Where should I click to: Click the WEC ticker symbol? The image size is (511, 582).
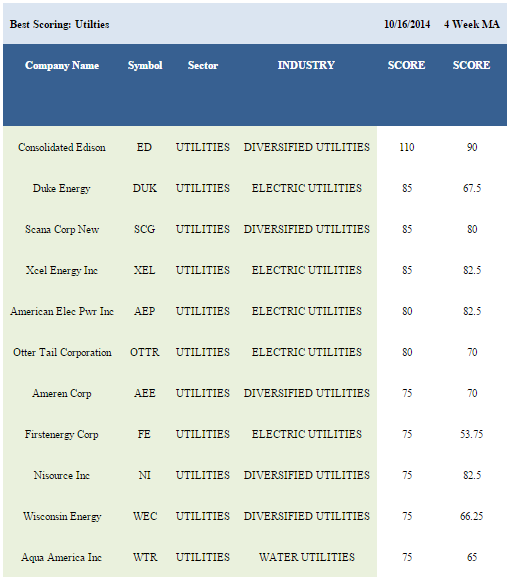pyautogui.click(x=145, y=516)
